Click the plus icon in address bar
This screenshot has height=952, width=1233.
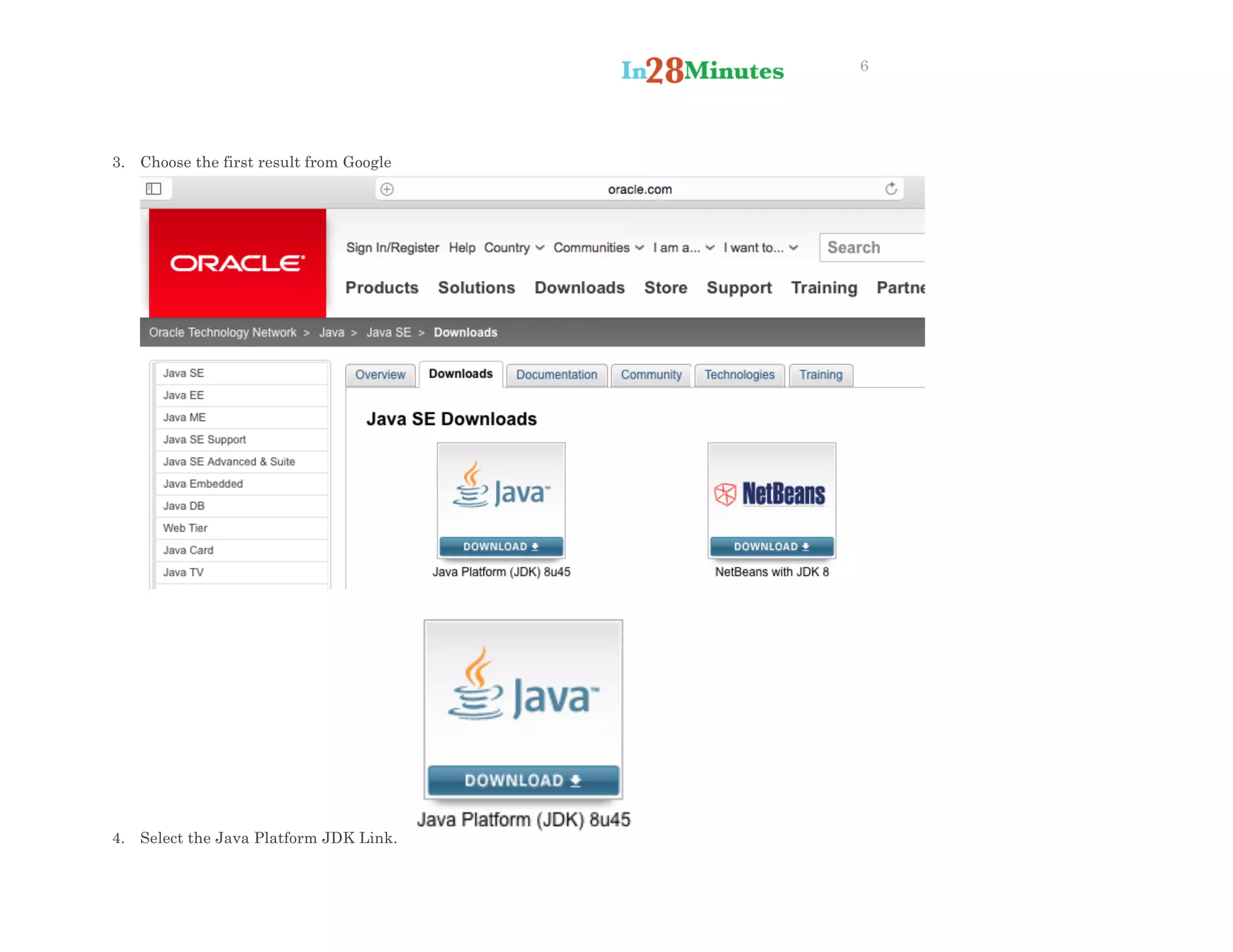pos(387,190)
